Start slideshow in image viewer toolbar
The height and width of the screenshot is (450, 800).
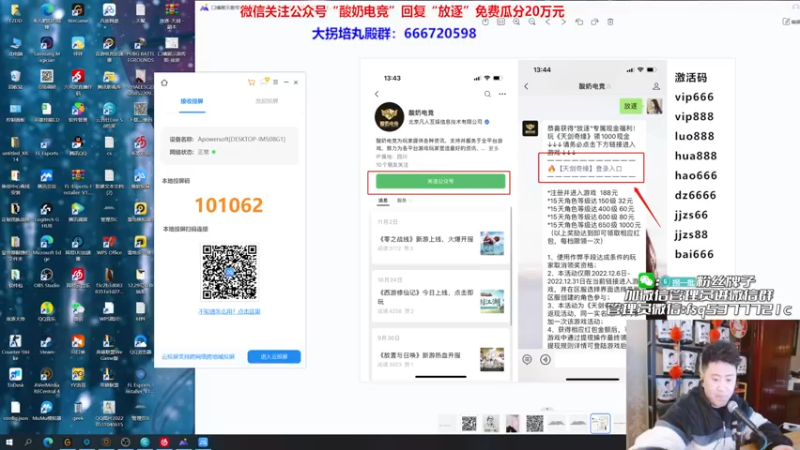click(485, 22)
